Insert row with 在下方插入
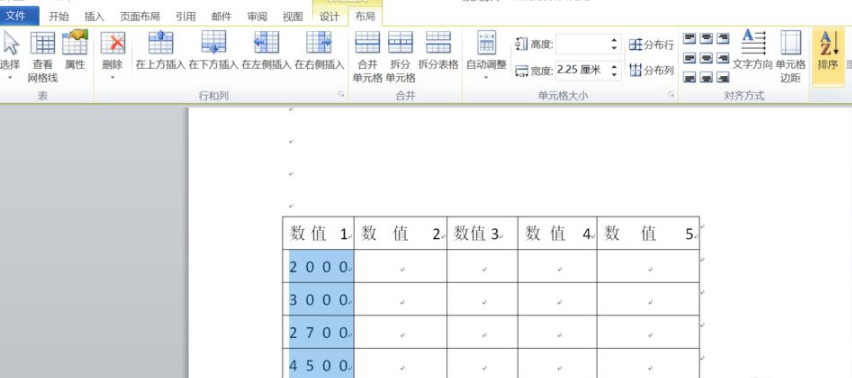Viewport: 852px width, 378px height. pos(214,50)
